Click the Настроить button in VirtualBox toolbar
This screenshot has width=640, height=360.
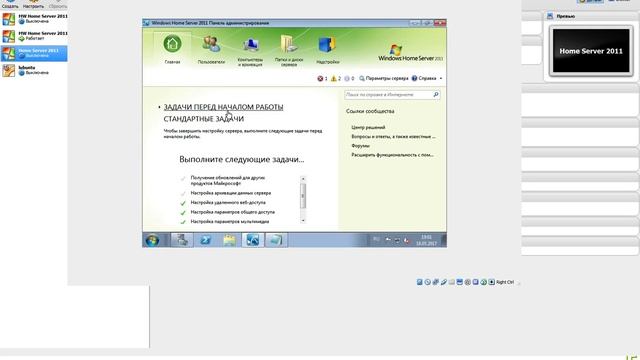point(33,4)
